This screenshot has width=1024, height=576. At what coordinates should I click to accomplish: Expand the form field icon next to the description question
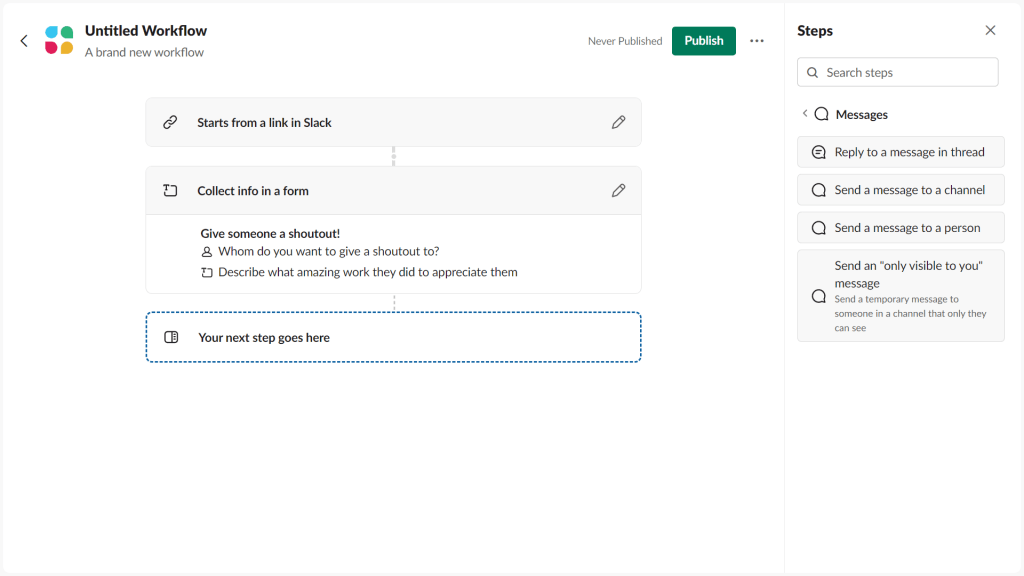pyautogui.click(x=207, y=271)
